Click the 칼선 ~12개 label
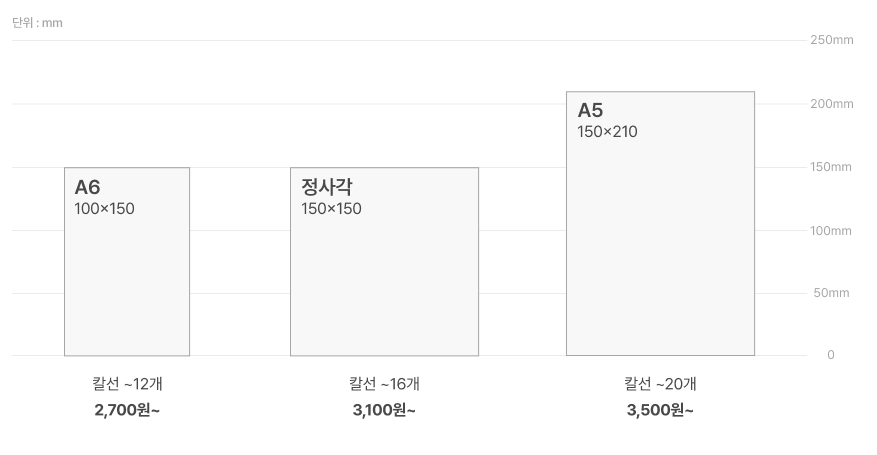 [127, 384]
